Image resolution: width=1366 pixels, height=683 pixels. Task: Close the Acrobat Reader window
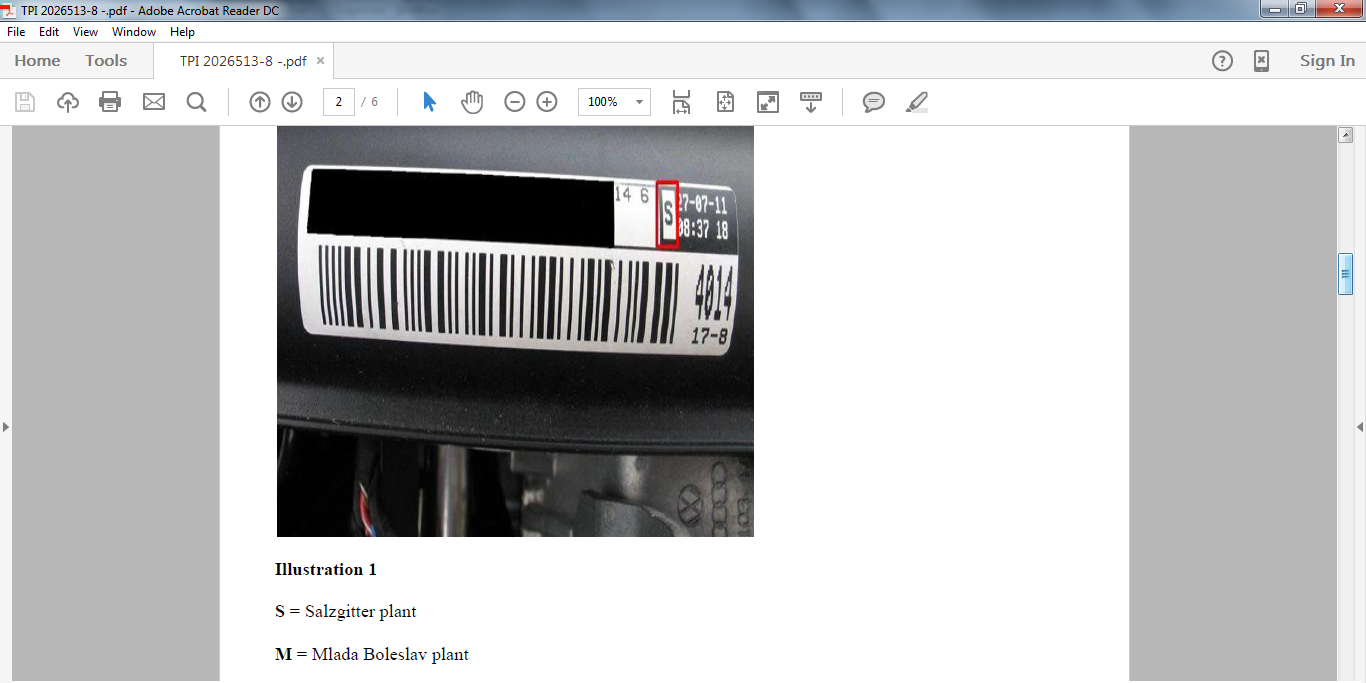pyautogui.click(x=1338, y=9)
